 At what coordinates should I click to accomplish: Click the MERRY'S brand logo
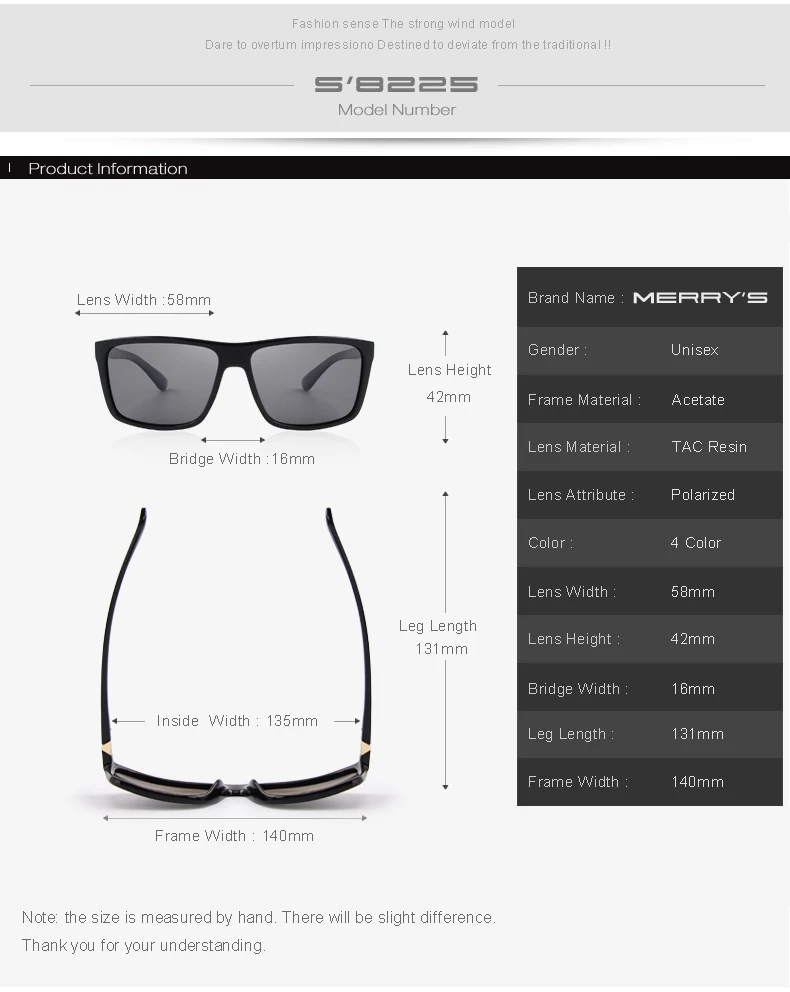pyautogui.click(x=700, y=297)
